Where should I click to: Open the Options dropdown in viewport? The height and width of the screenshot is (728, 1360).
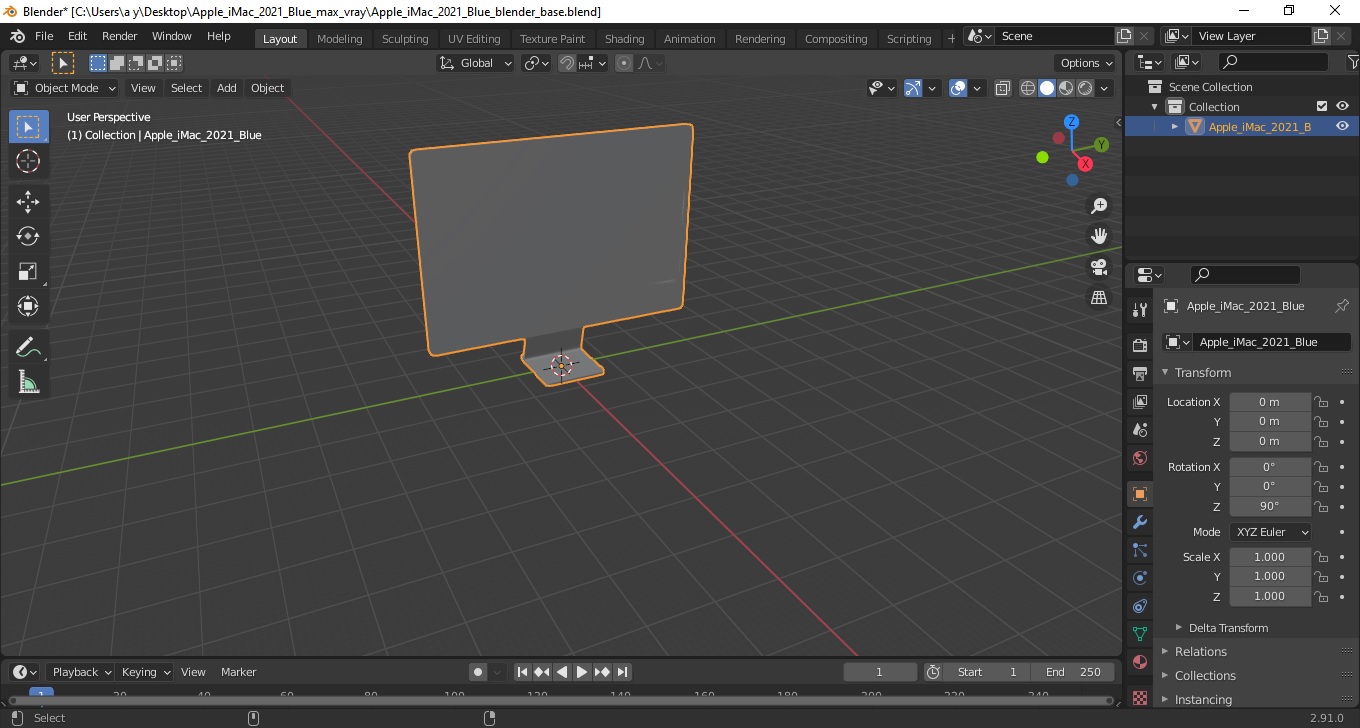pos(1087,63)
